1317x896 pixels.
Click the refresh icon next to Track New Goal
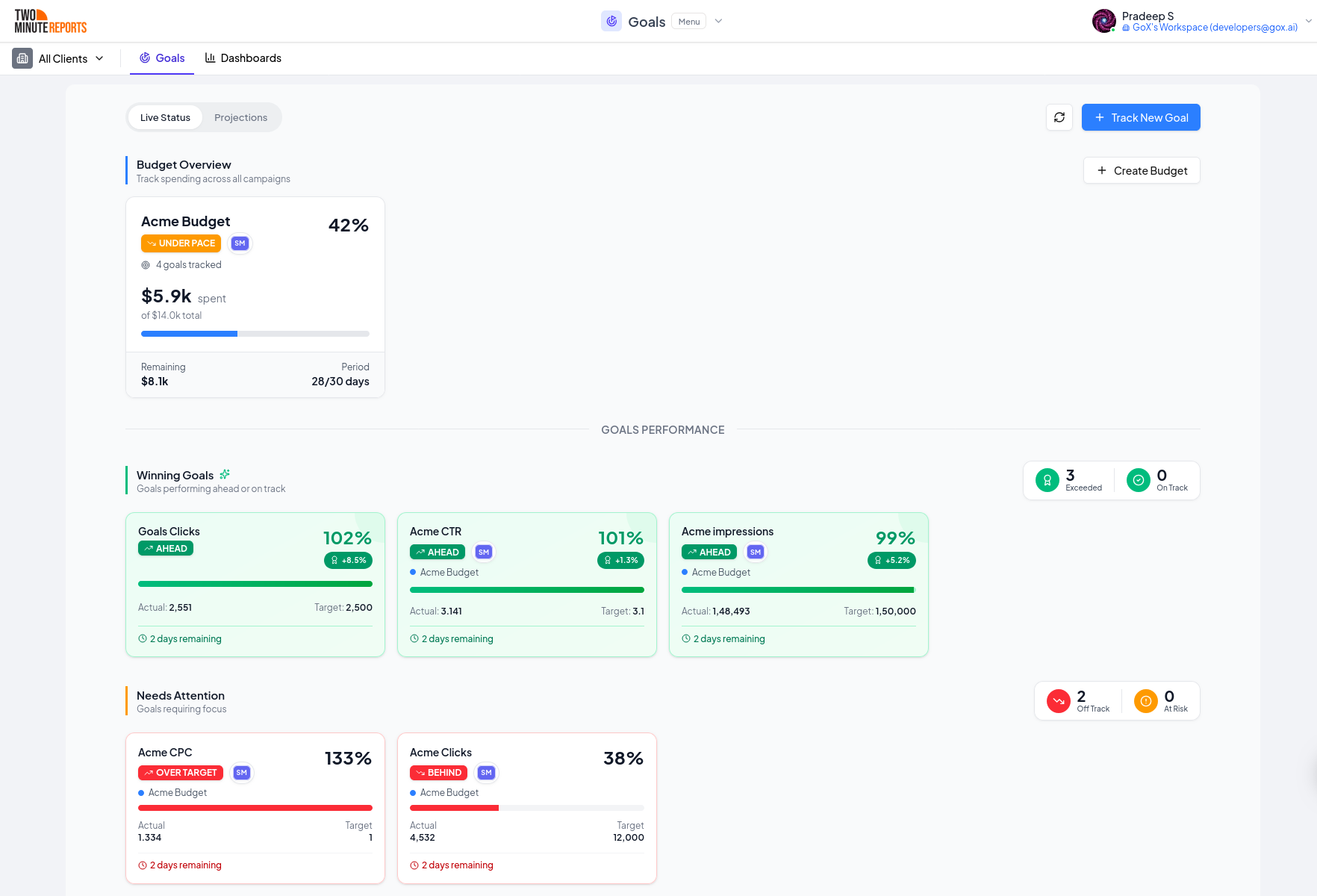pyautogui.click(x=1059, y=117)
